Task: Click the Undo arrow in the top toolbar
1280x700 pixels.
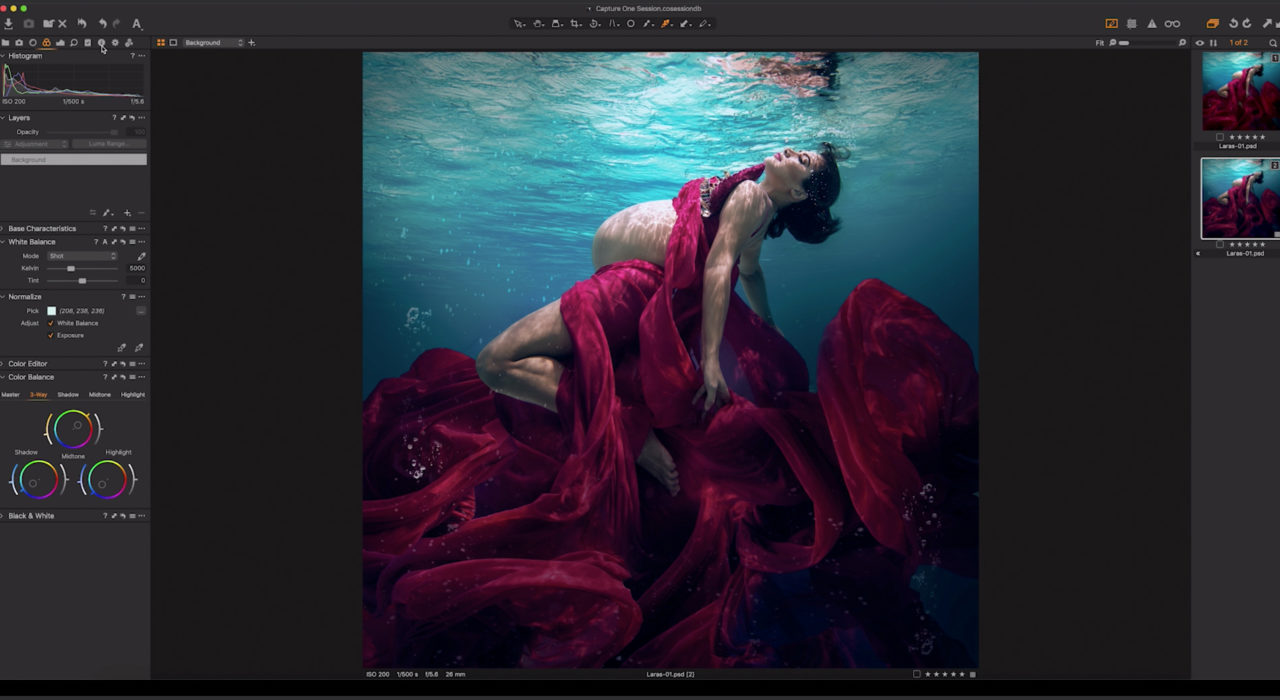Action: [102, 24]
